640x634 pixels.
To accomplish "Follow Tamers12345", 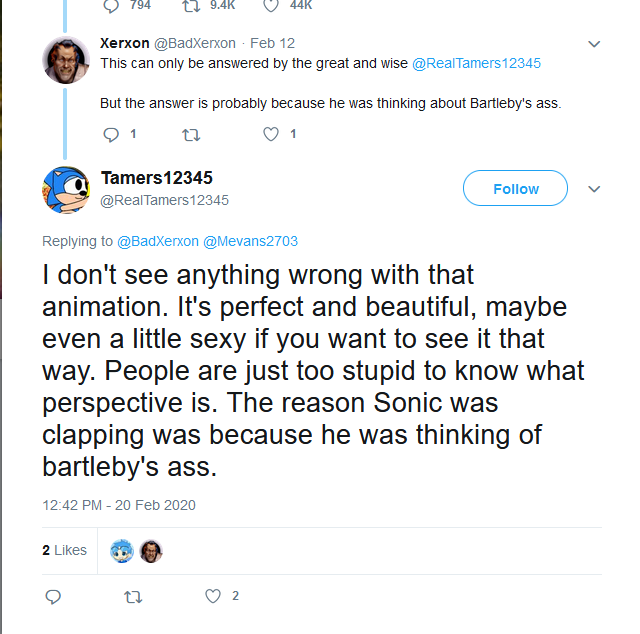I will pyautogui.click(x=515, y=189).
